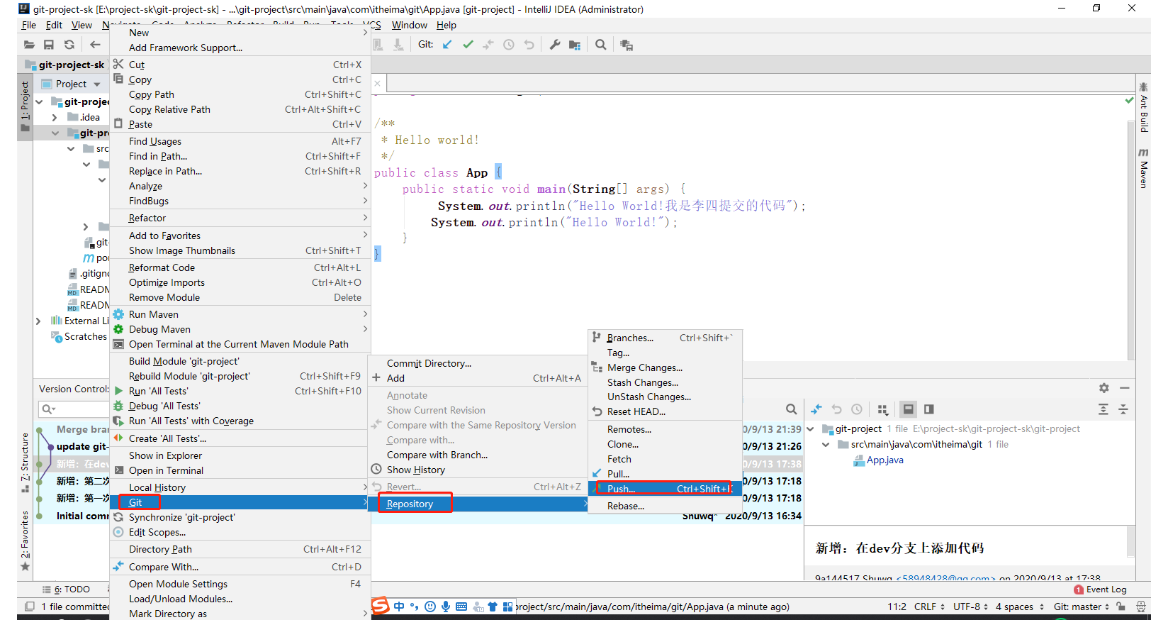This screenshot has width=1164, height=631.
Task: Click the Version Control log search icon
Action: [791, 409]
